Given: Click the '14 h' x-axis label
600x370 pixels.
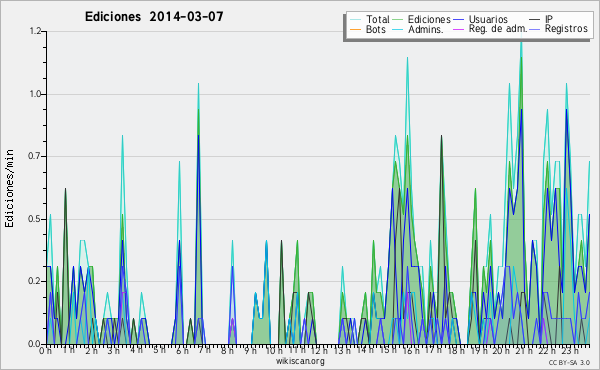Looking at the screenshot, I should click(x=364, y=350).
